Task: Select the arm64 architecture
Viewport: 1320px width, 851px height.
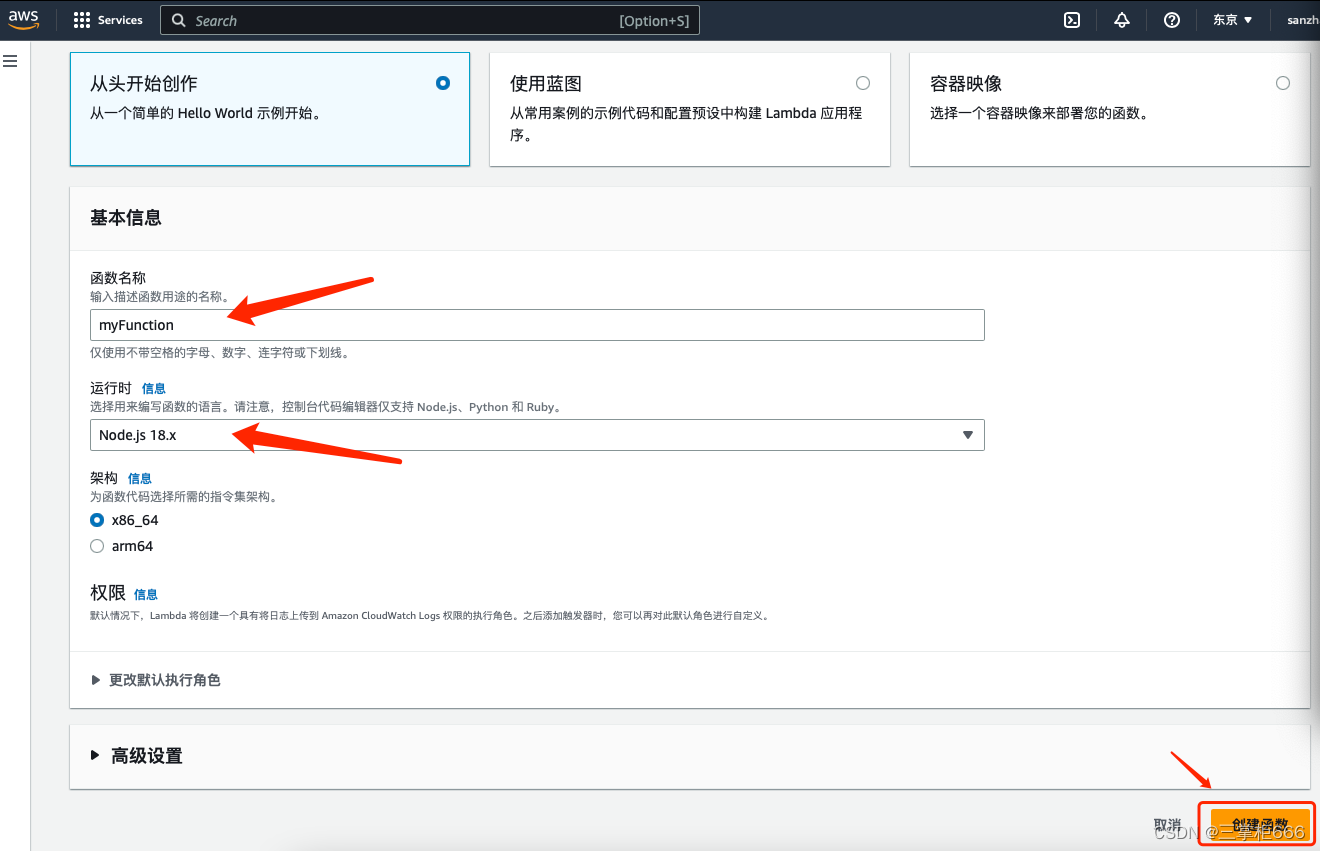Action: pyautogui.click(x=97, y=546)
